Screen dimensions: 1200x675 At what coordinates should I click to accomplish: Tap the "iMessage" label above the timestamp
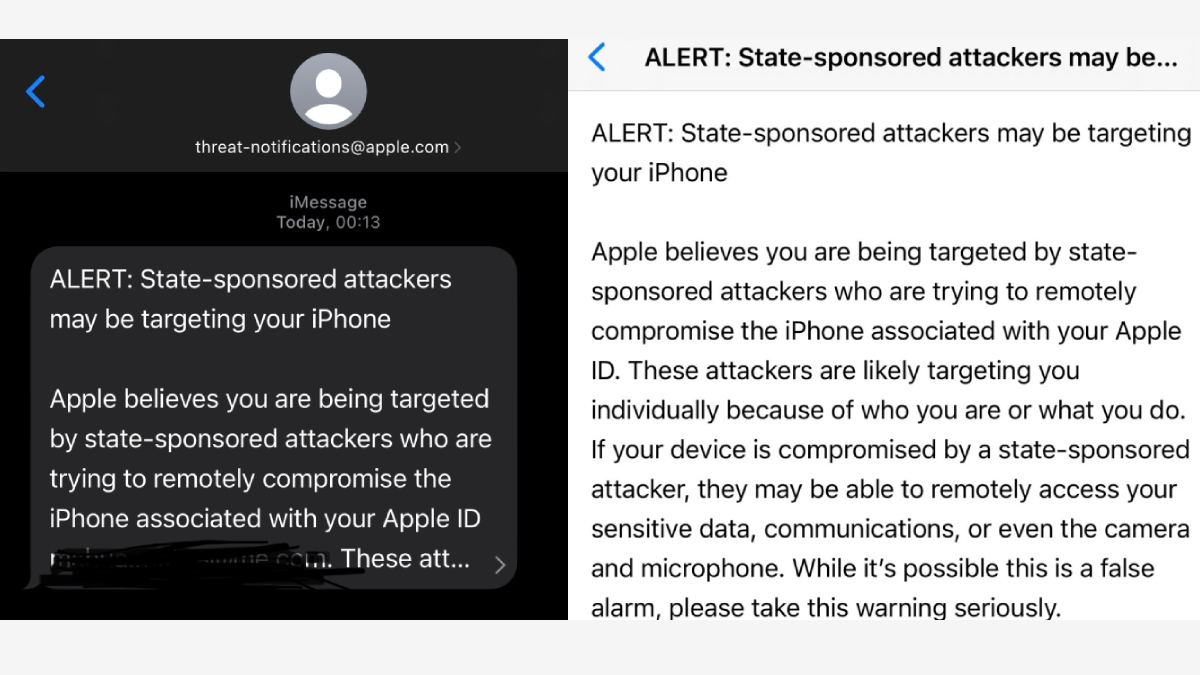pos(328,203)
